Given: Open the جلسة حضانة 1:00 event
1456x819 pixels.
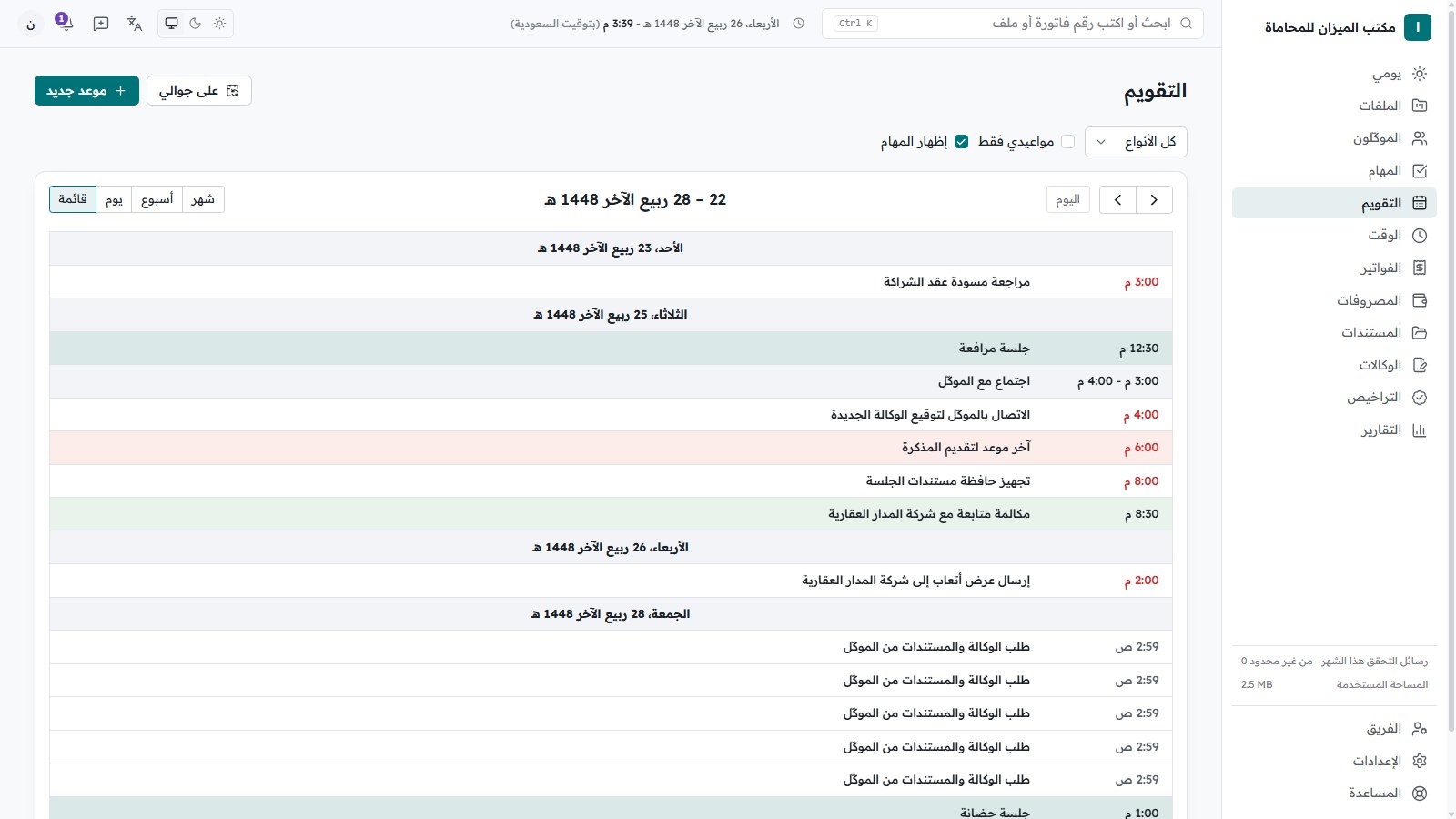Looking at the screenshot, I should pos(611,809).
